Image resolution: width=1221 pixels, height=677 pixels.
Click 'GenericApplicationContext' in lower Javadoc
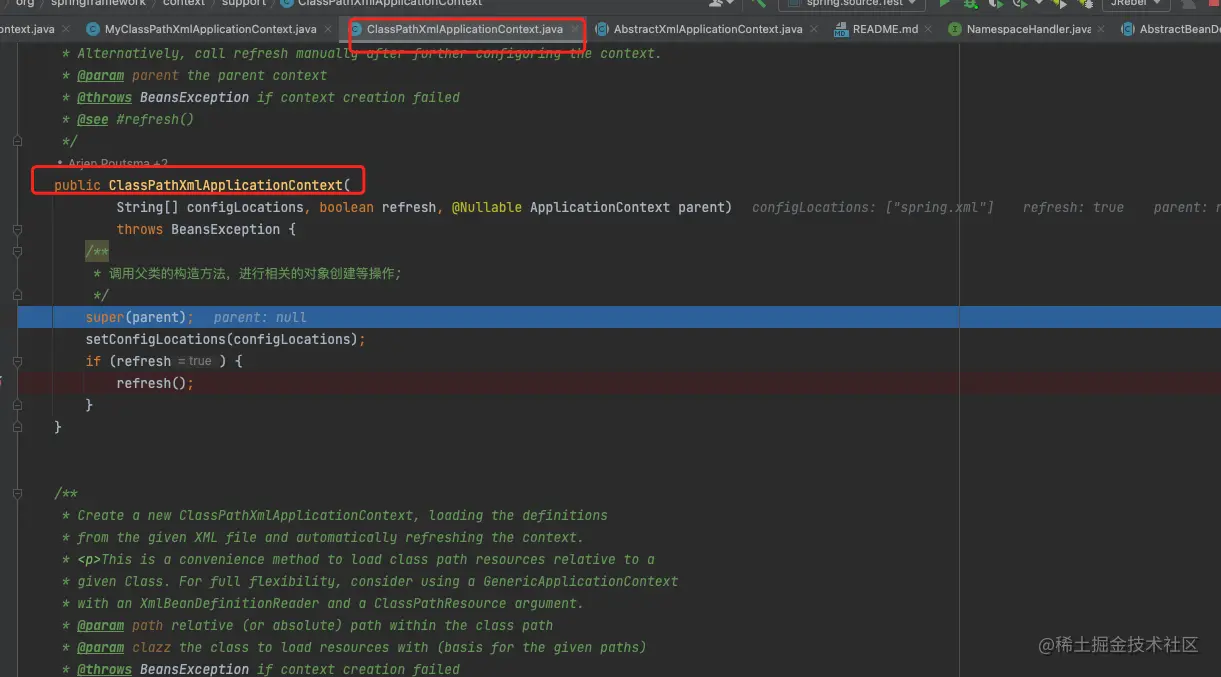click(x=581, y=581)
